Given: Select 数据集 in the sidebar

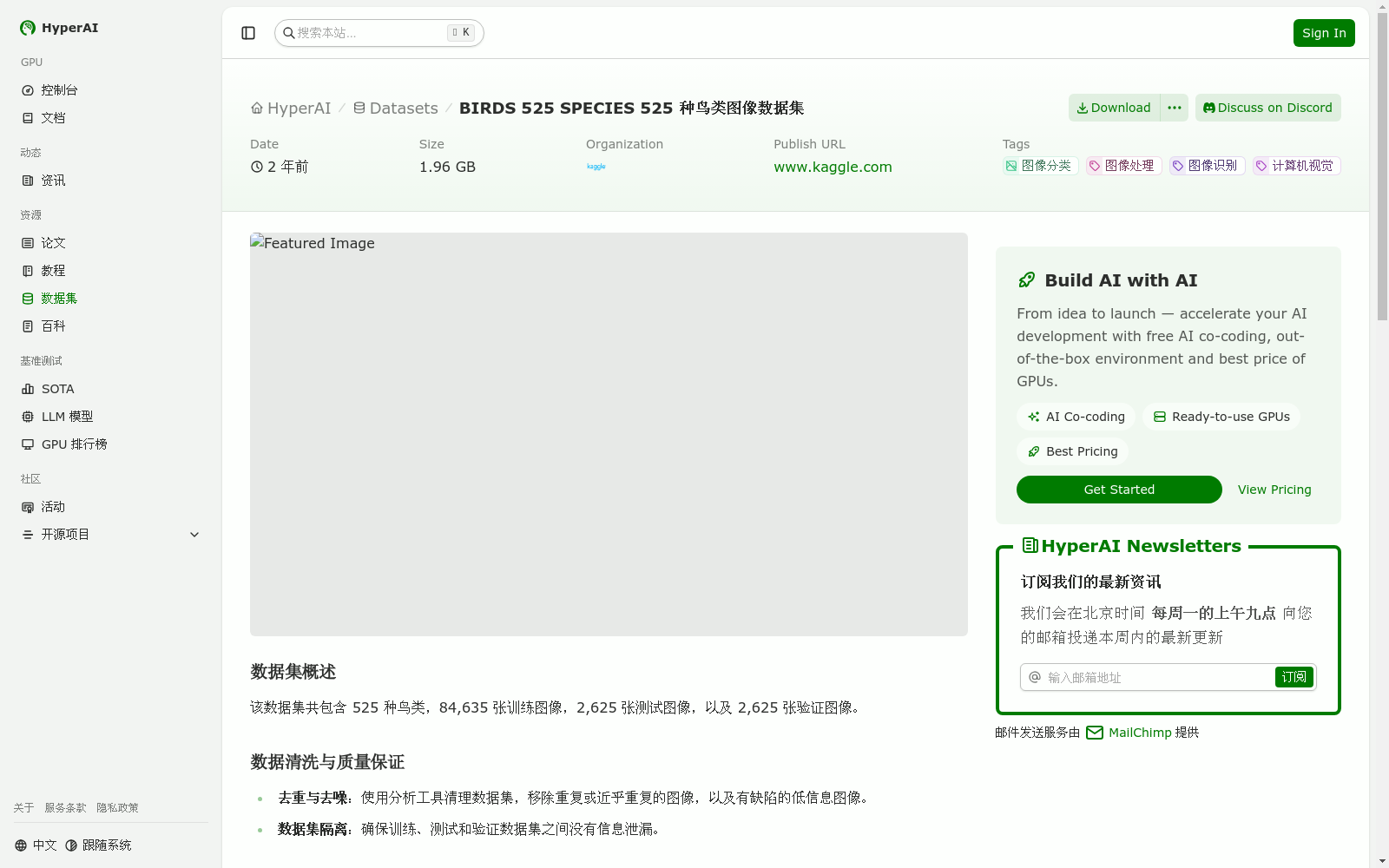Looking at the screenshot, I should pyautogui.click(x=111, y=299).
